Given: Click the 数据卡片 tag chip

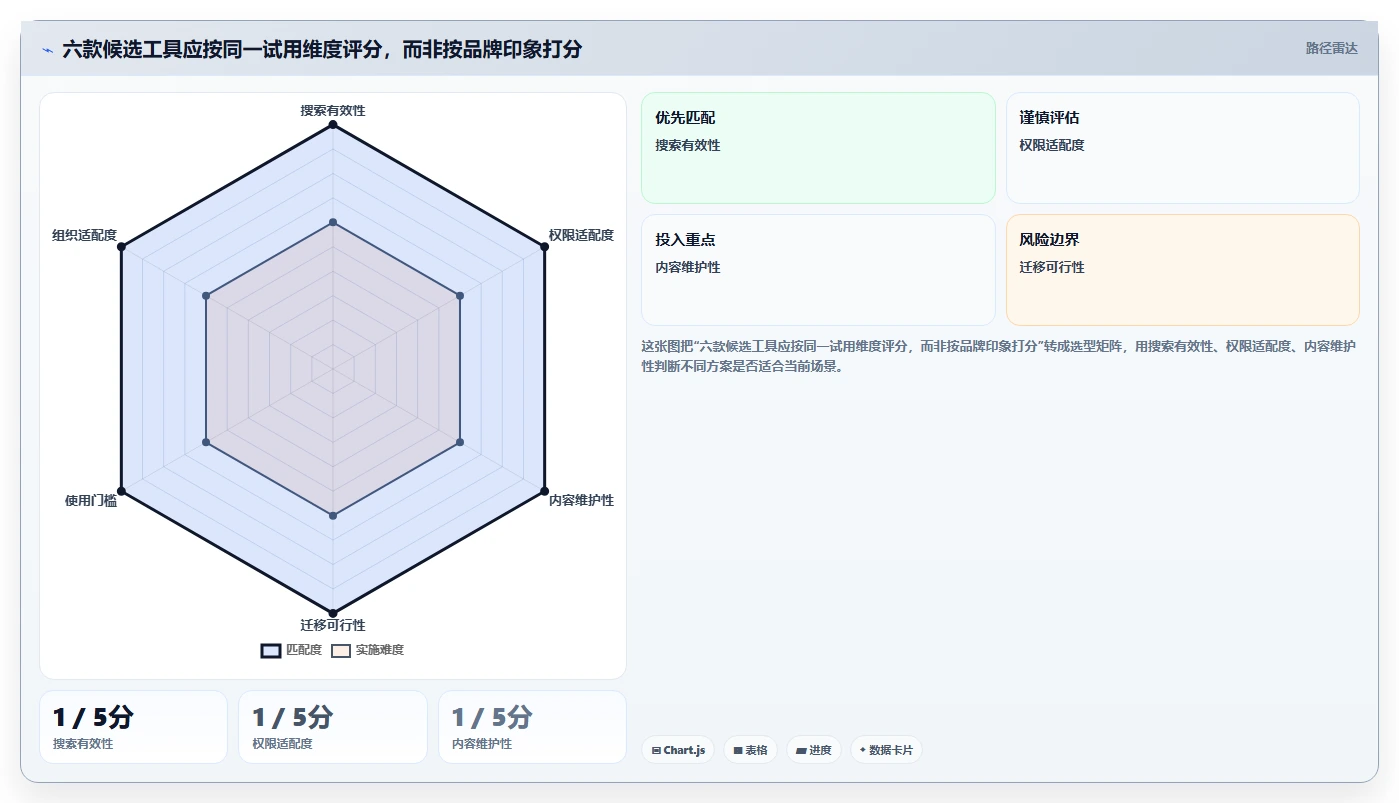Looking at the screenshot, I should [886, 750].
